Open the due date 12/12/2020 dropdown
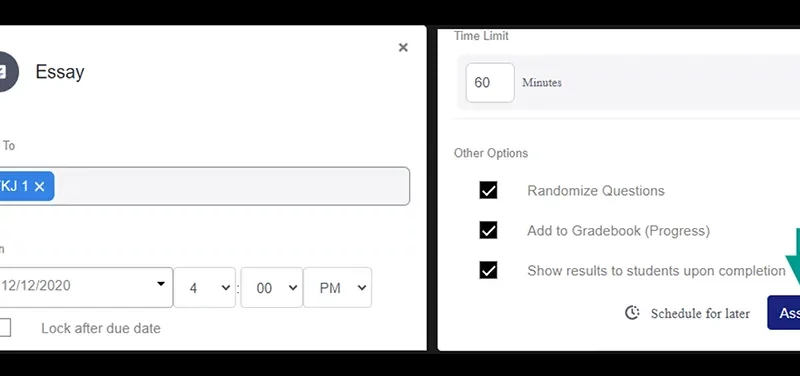This screenshot has width=800, height=376. [x=86, y=287]
